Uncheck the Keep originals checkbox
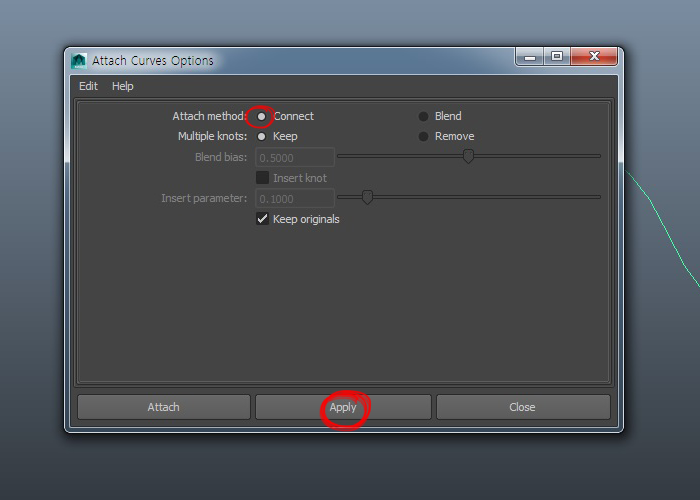Image resolution: width=700 pixels, height=500 pixels. point(262,219)
